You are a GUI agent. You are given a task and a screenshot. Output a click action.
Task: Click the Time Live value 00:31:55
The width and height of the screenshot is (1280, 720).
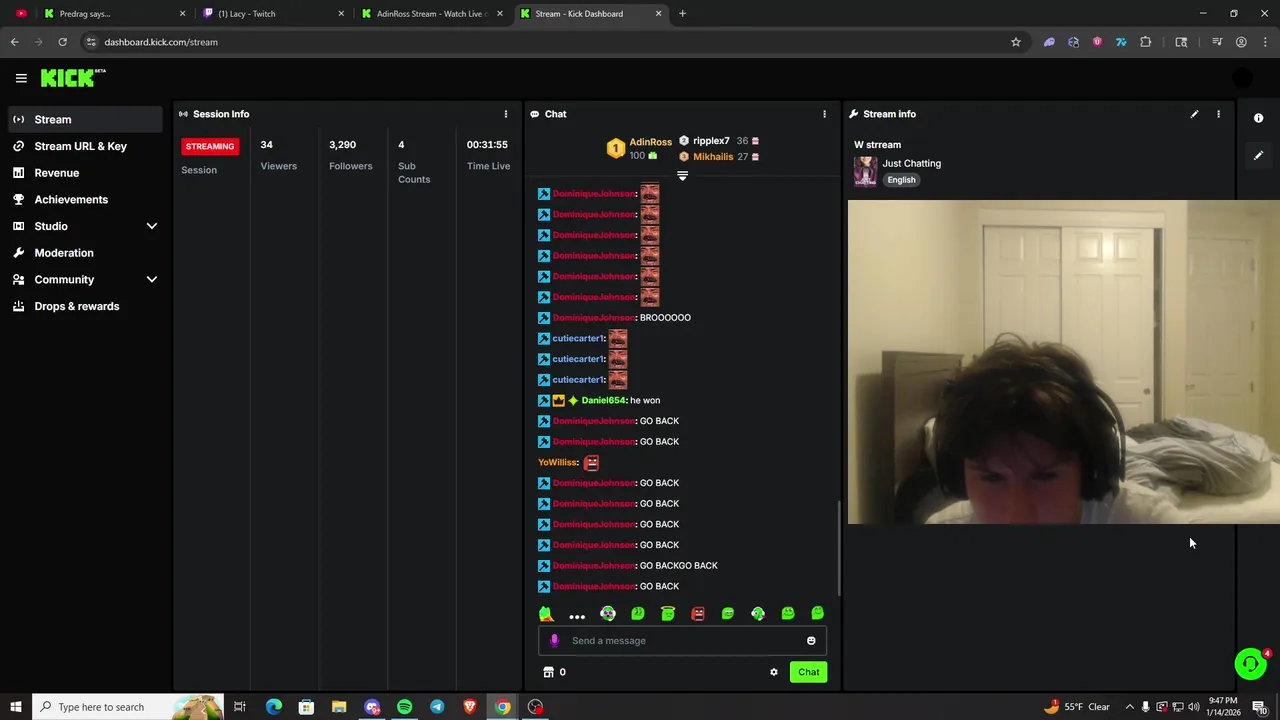point(487,145)
